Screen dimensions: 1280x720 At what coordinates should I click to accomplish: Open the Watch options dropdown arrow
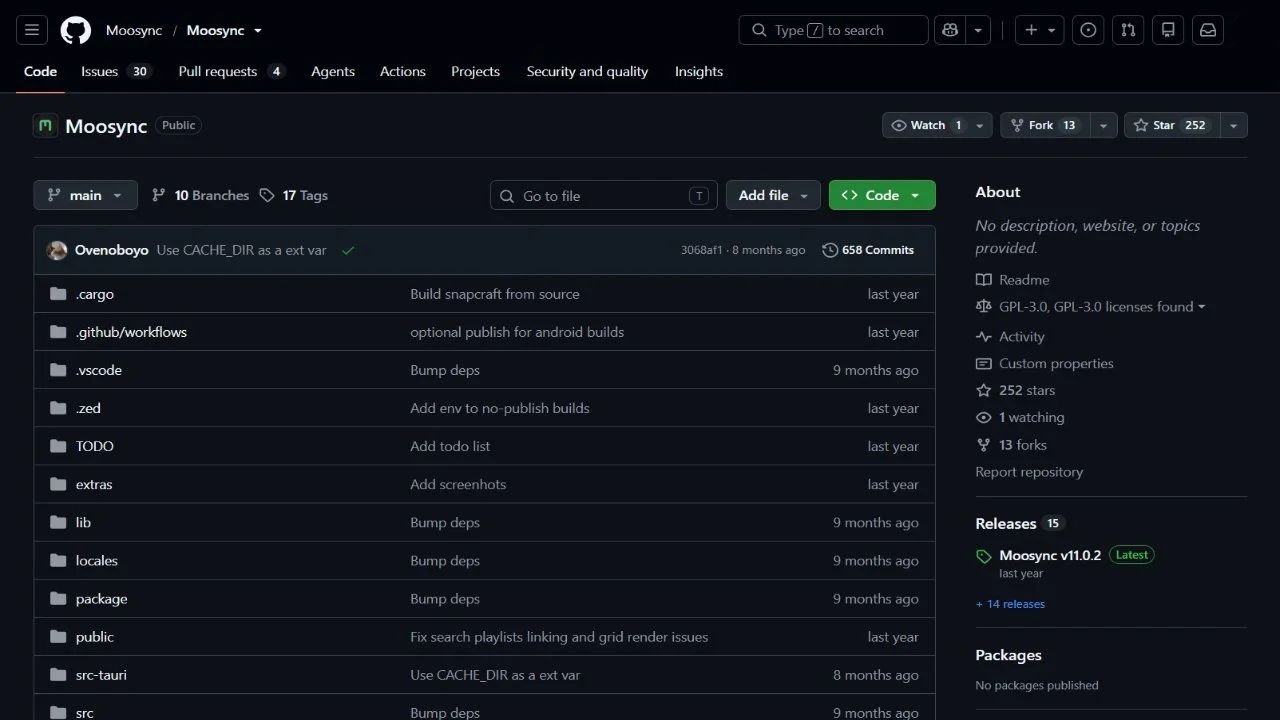(982, 125)
